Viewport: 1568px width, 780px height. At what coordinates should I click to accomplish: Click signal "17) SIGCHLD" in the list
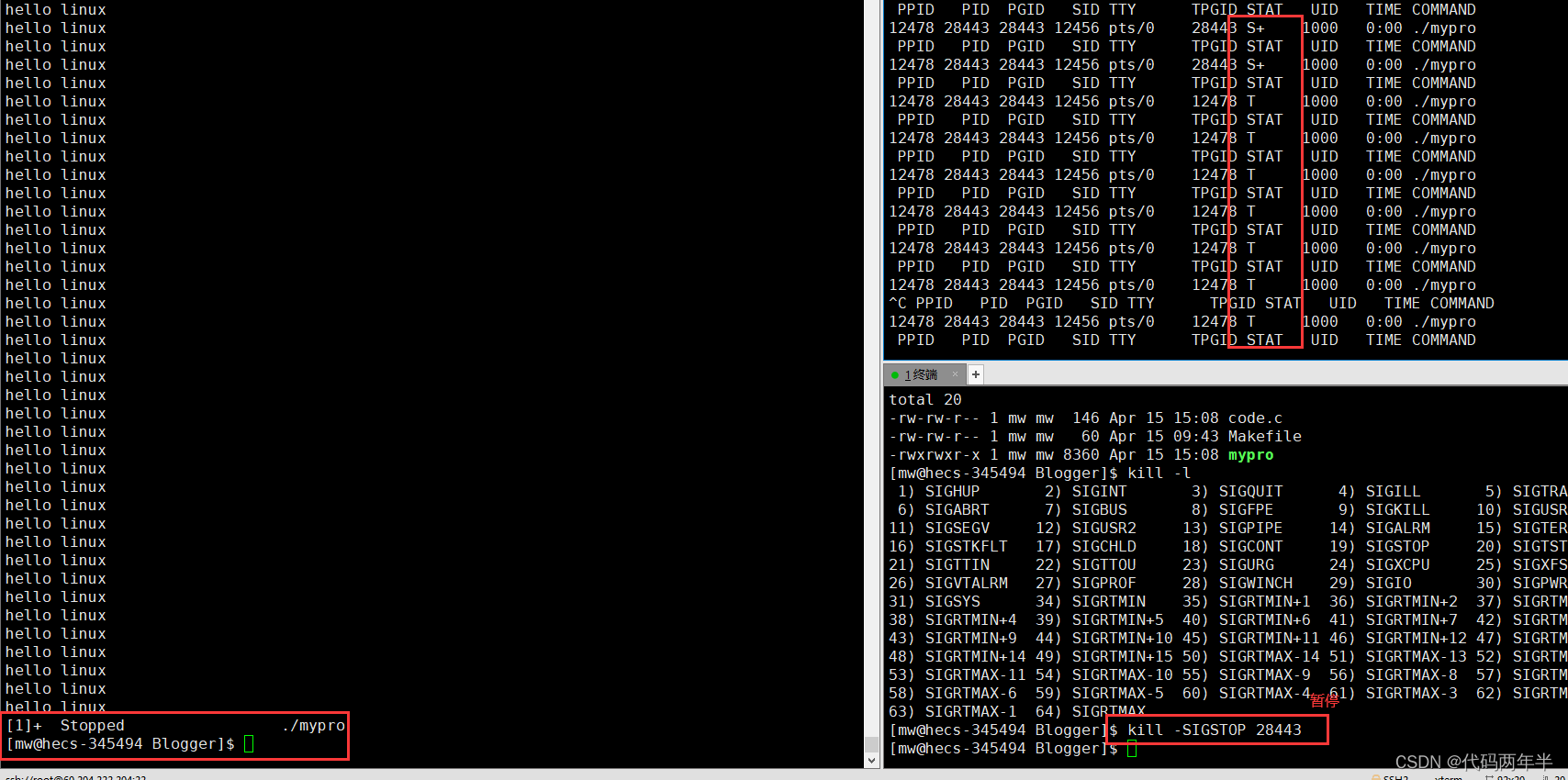(x=1085, y=547)
